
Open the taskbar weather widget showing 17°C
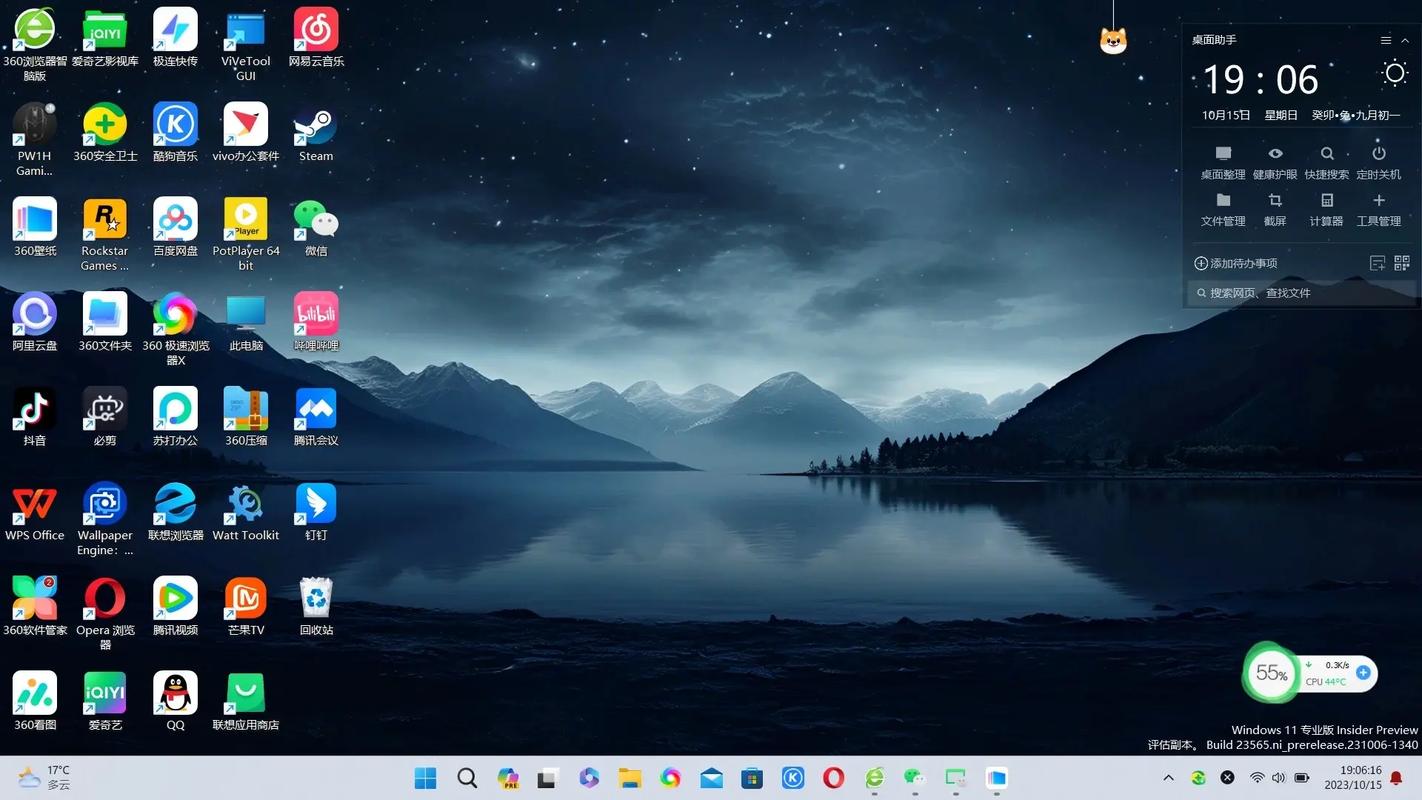coord(45,777)
